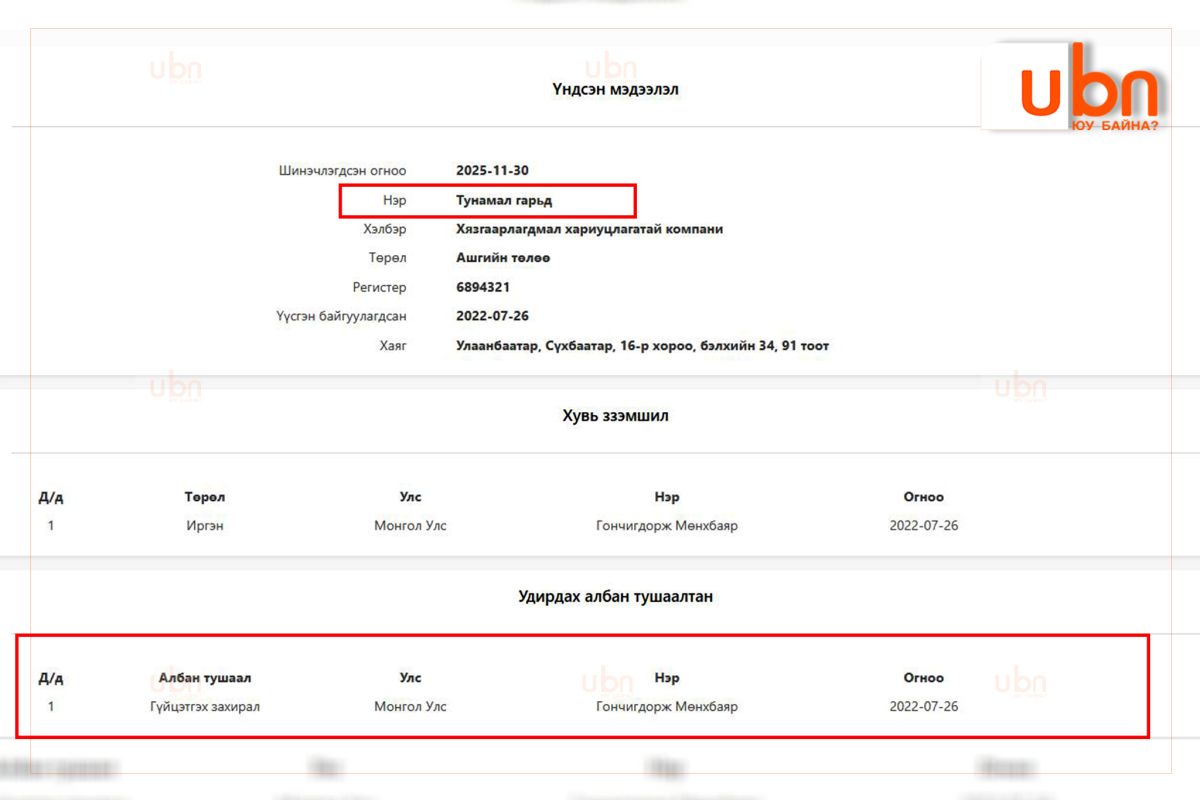This screenshot has height=800, width=1200.
Task: Click Хязгаарлагдмал хариуцлагатай компани form value
Action: pos(589,229)
